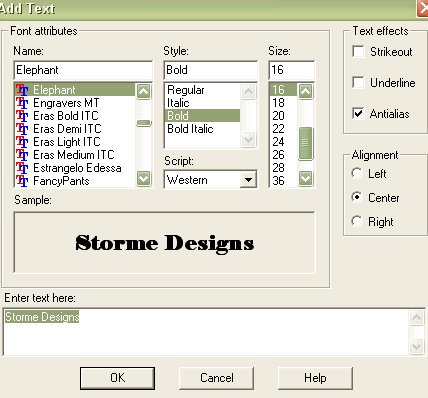
Task: Focus the Style text field
Action: (x=211, y=70)
